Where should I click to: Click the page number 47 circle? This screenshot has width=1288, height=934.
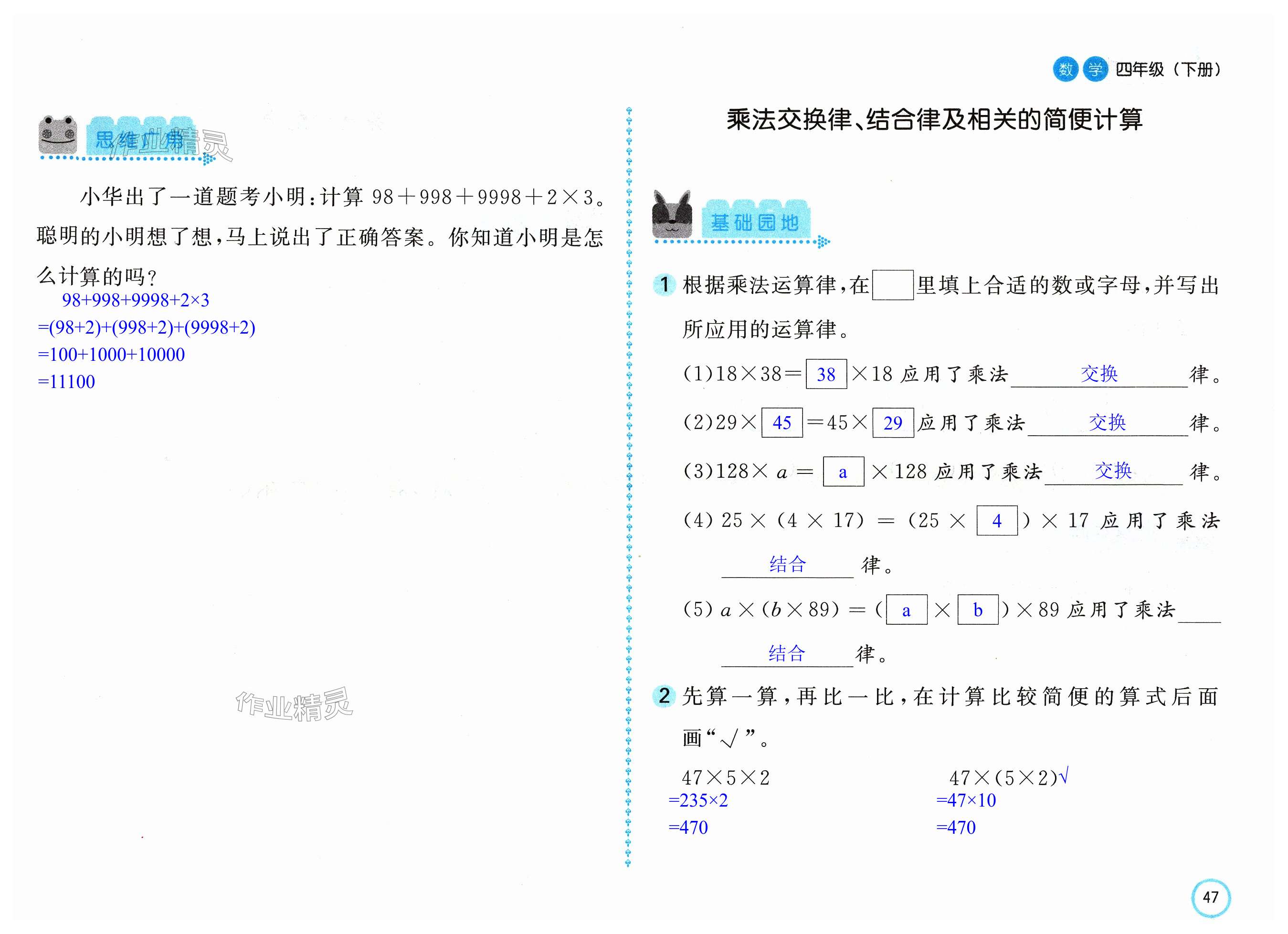1210,897
